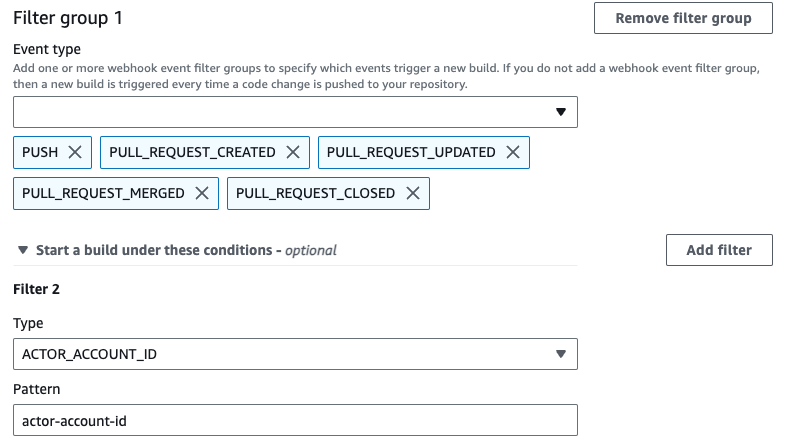Select the PULL_REQUEST_MERGED tag label
785x443 pixels.
(103, 193)
